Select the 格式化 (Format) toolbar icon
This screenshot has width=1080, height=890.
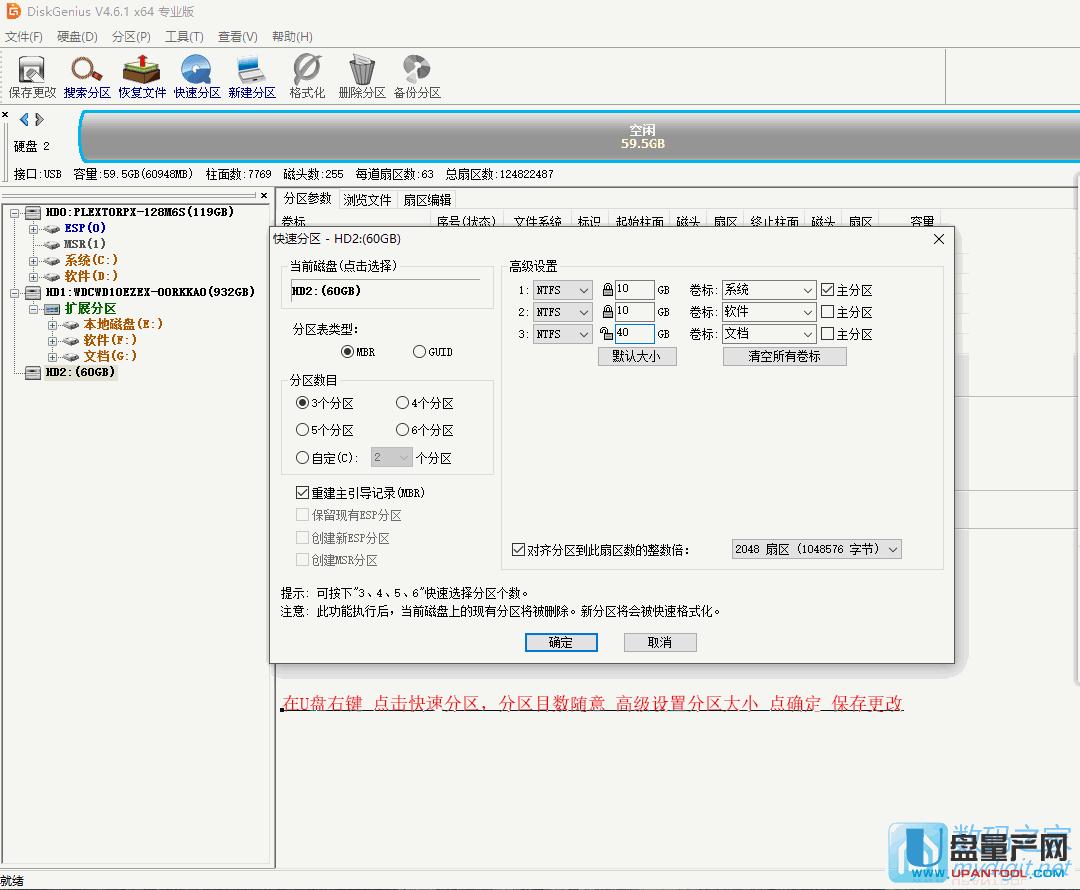point(307,72)
